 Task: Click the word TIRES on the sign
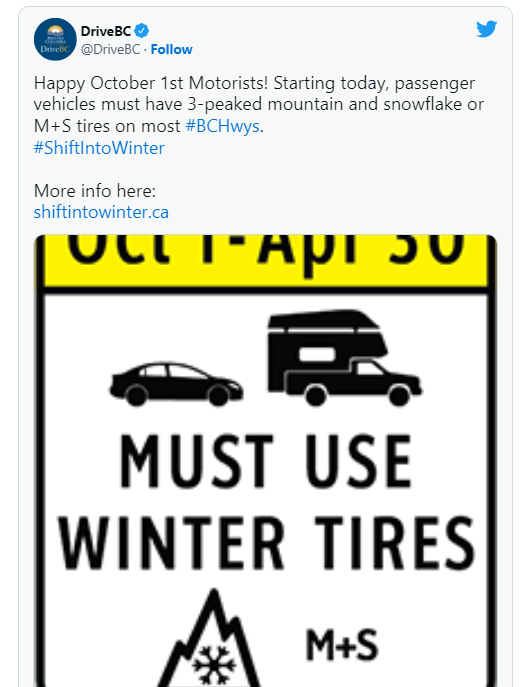tap(395, 543)
